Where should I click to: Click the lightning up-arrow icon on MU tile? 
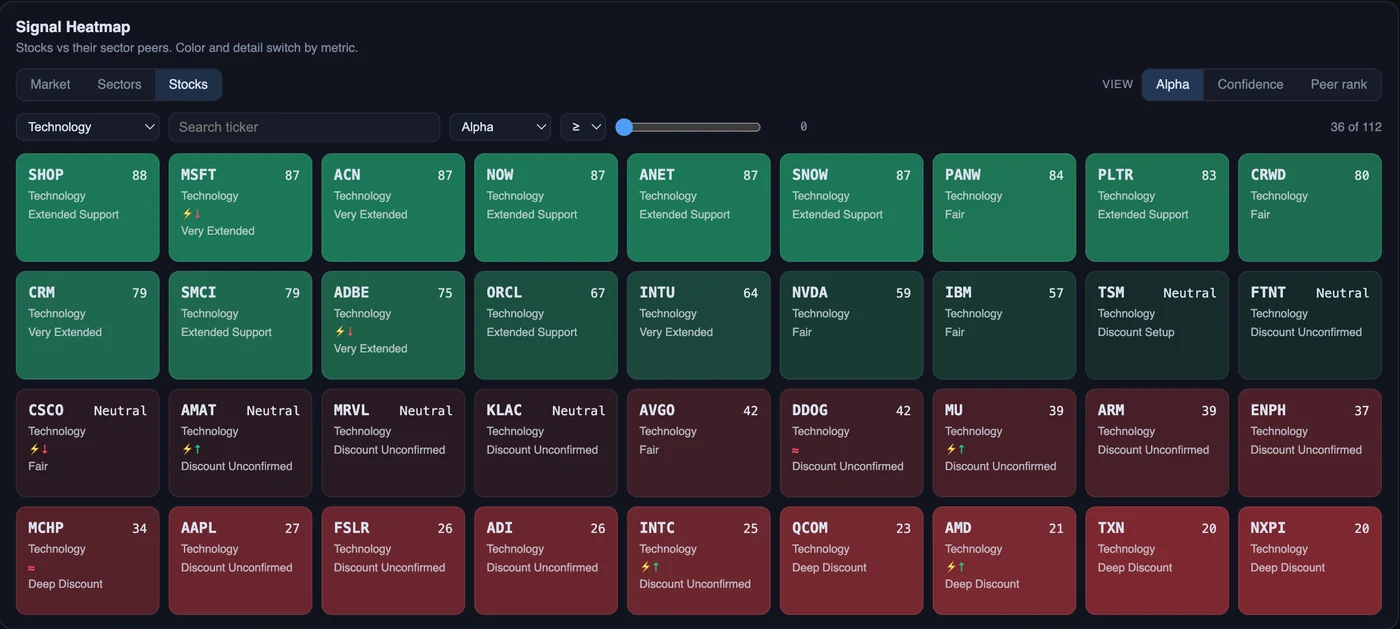[x=955, y=449]
